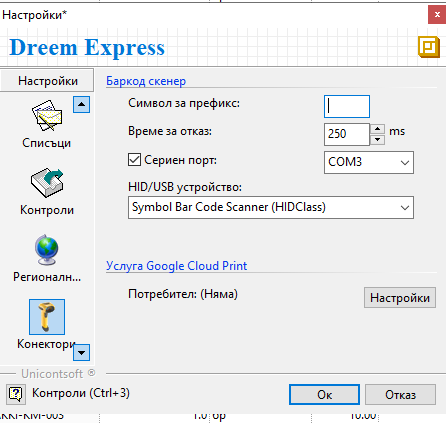The width and height of the screenshot is (446, 423).
Task: Click the Потребител: (Няма) text
Action: click(183, 294)
